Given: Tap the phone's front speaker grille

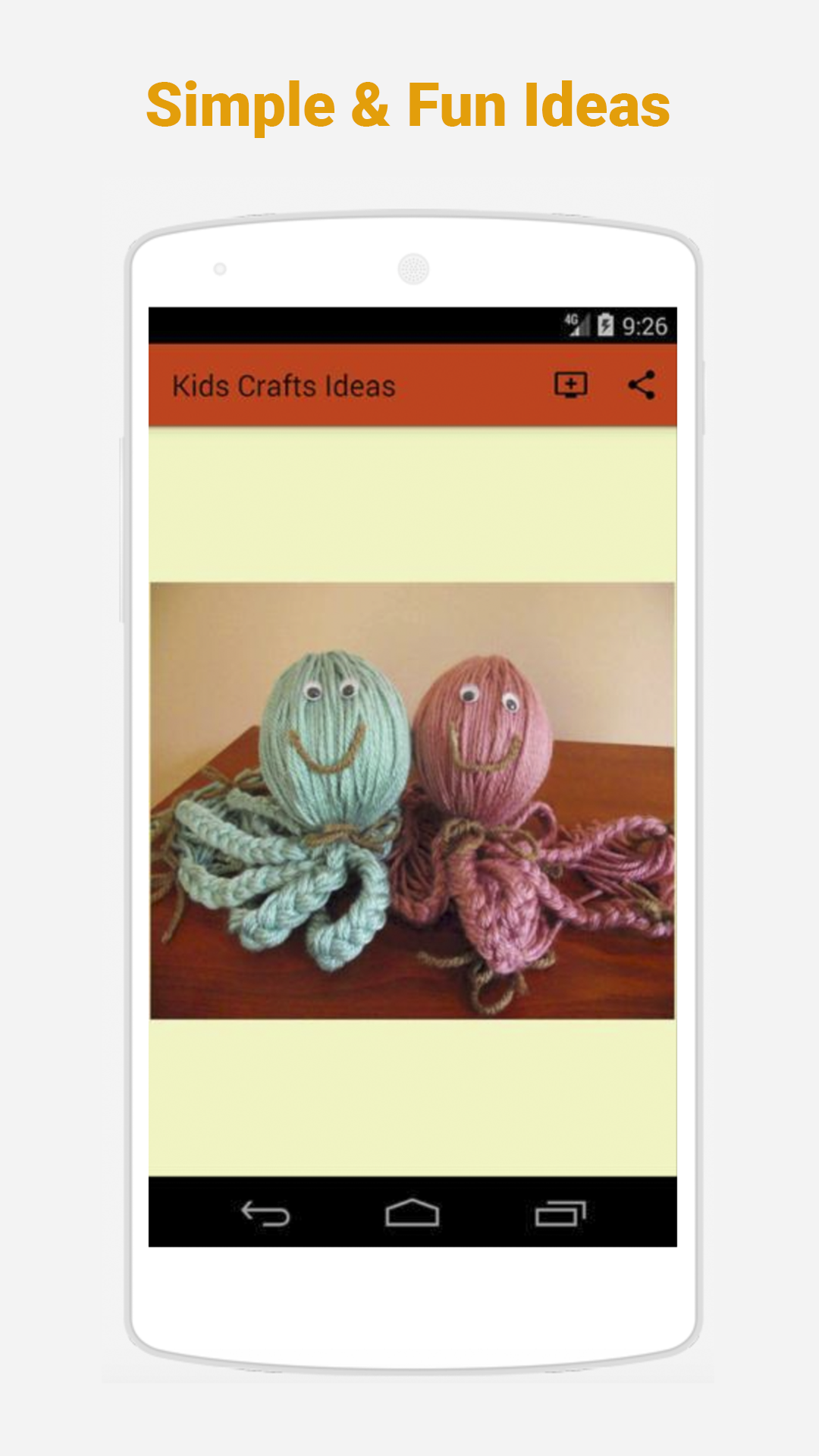Looking at the screenshot, I should pos(413,268).
